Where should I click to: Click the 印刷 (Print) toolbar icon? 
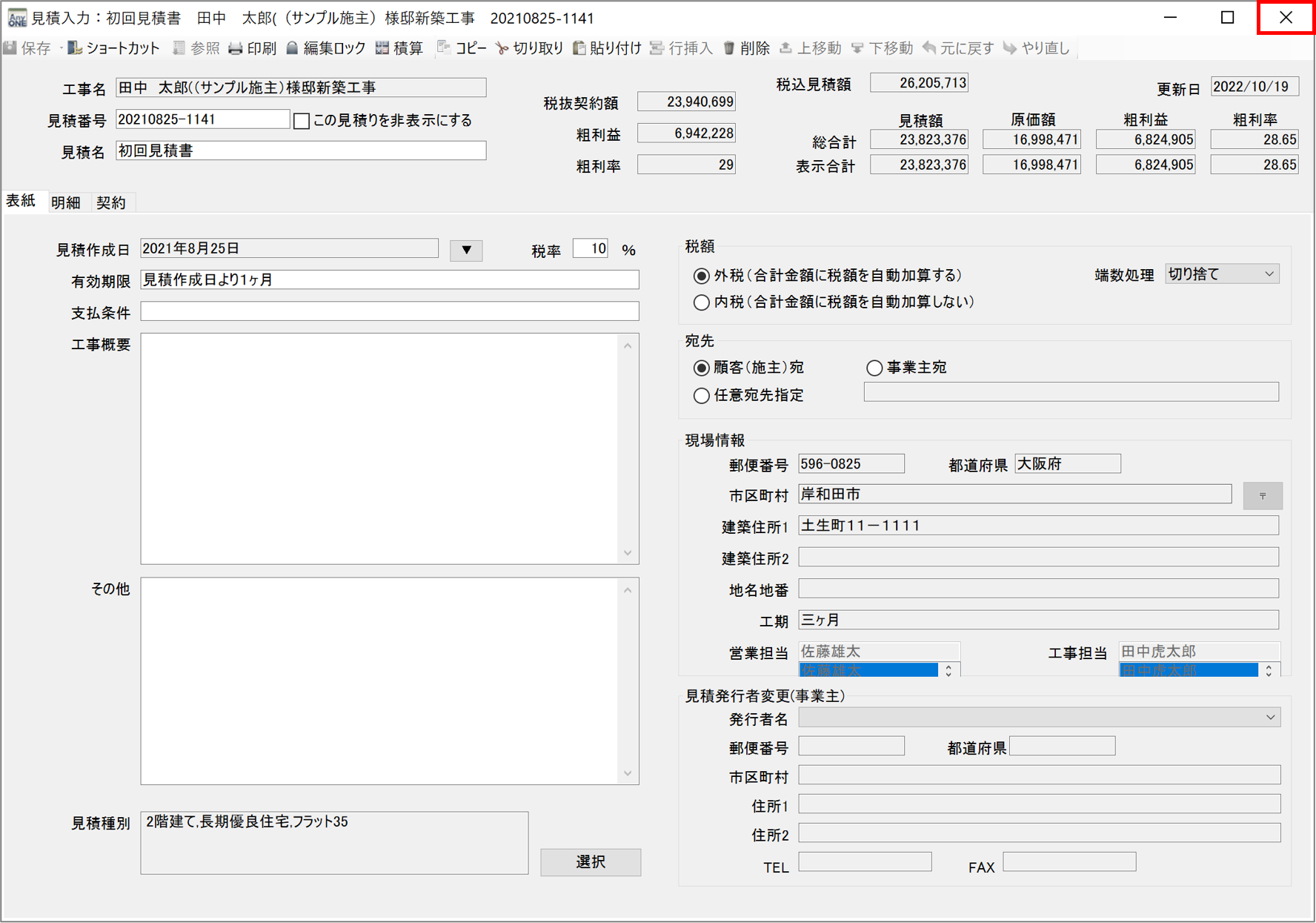[236, 48]
